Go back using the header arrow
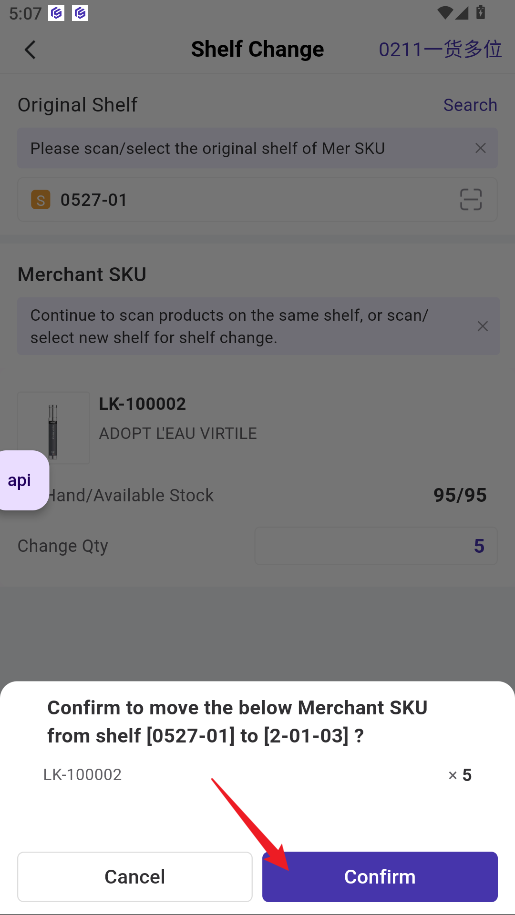Screen dimensions: 515x915 pyautogui.click(x=30, y=50)
